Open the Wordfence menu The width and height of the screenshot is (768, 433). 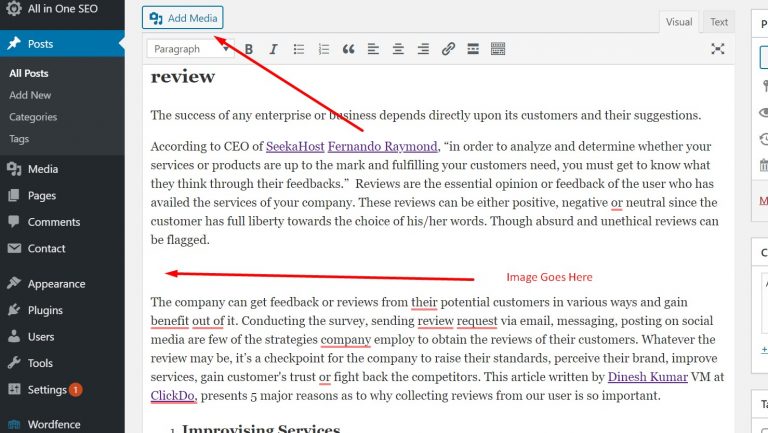coord(62,424)
